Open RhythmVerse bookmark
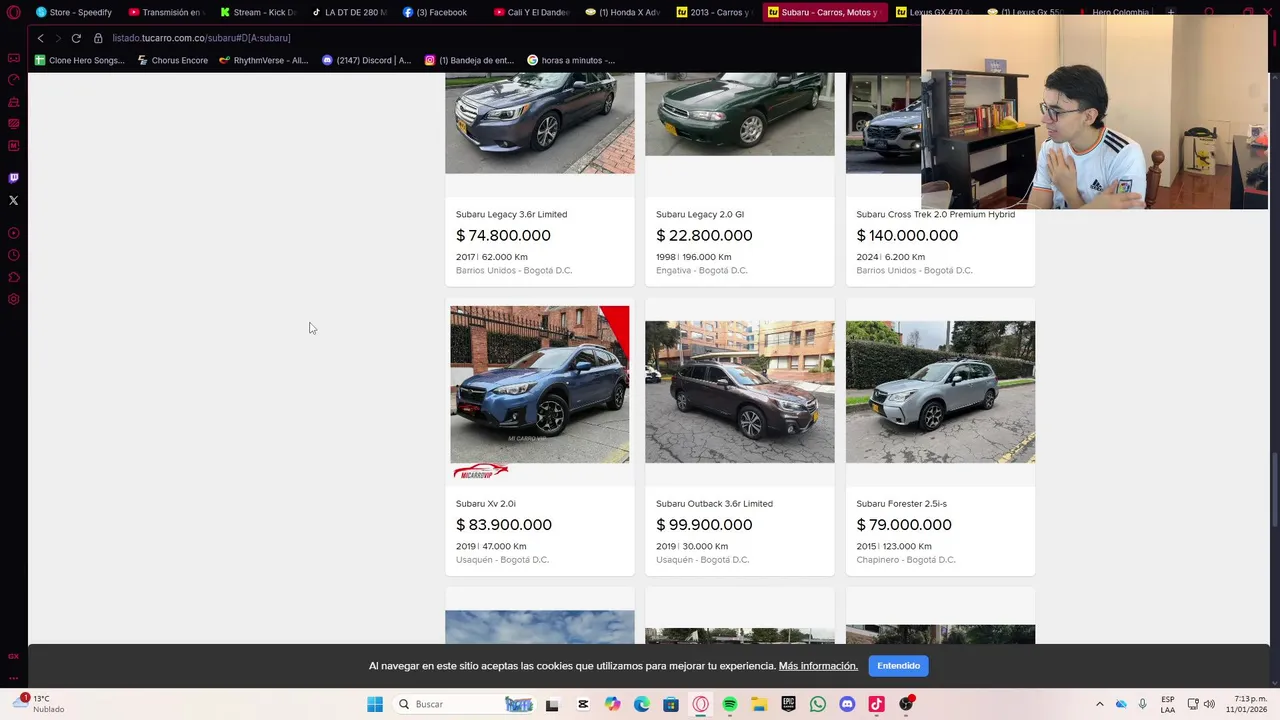This screenshot has width=1280, height=720. click(x=264, y=60)
